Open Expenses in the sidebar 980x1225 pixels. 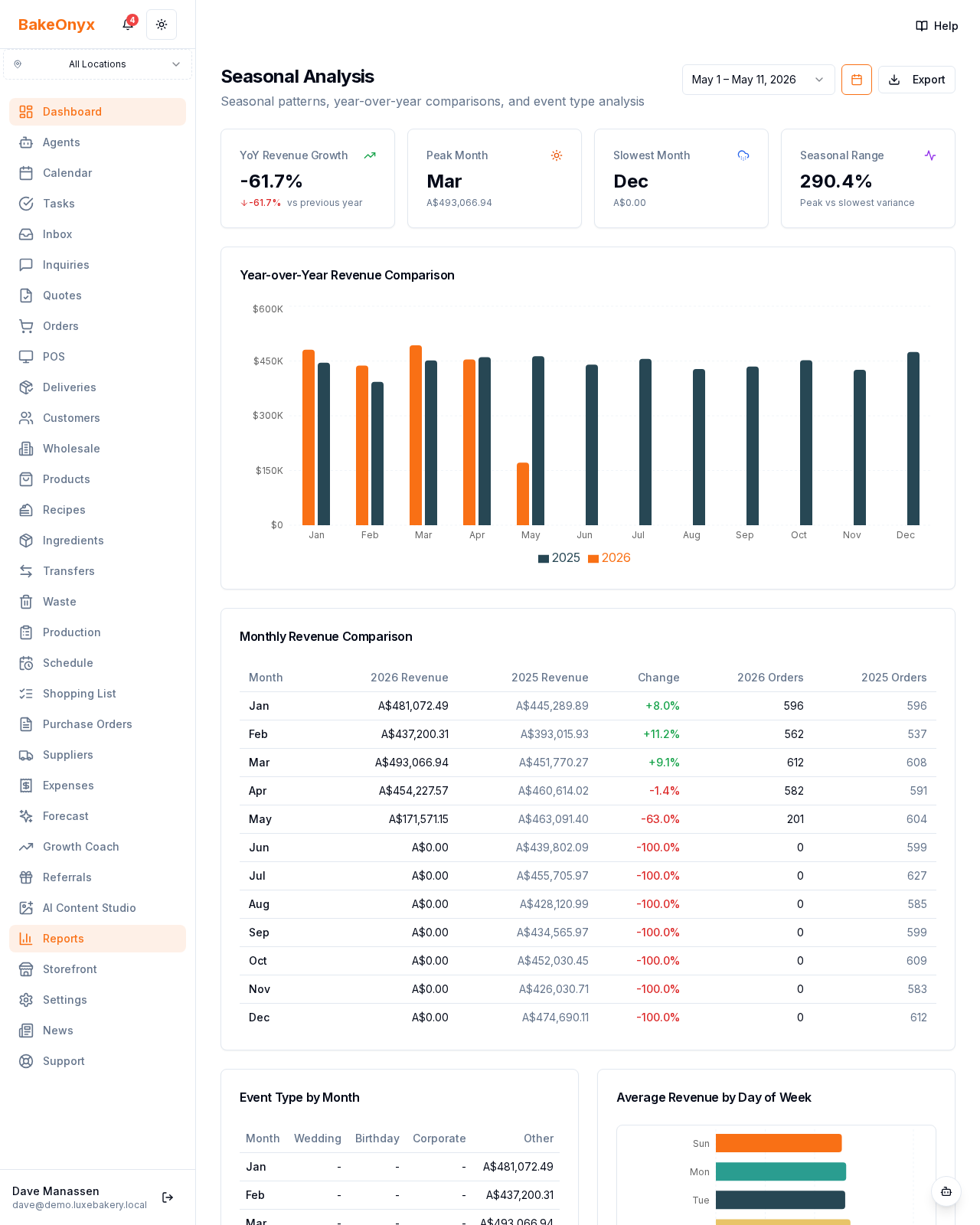pyautogui.click(x=97, y=786)
